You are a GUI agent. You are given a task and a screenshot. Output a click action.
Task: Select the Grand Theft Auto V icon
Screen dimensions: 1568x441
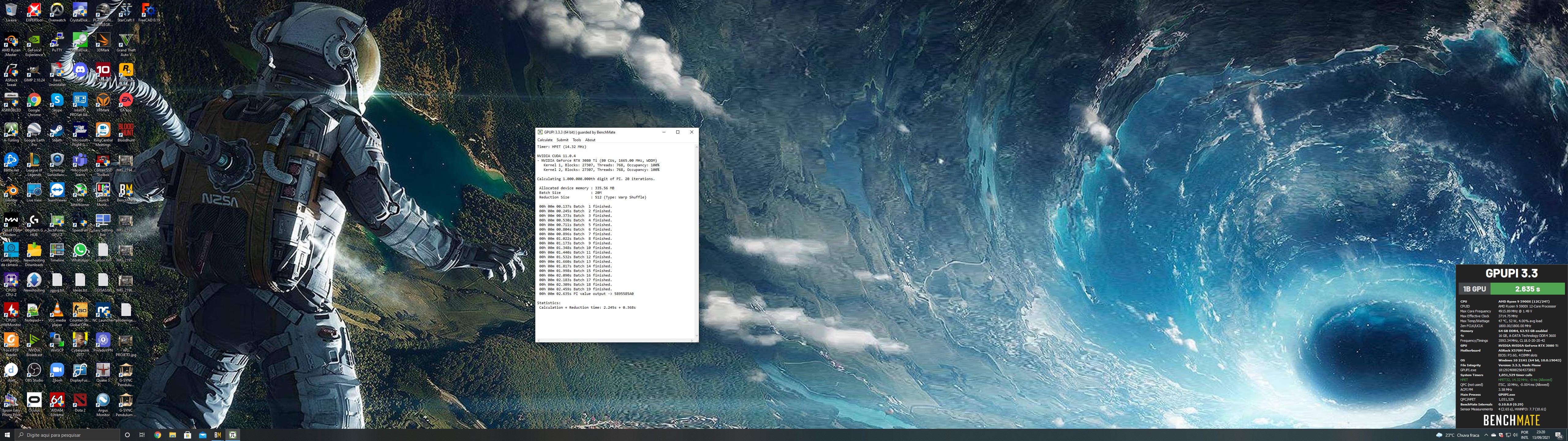[x=125, y=45]
